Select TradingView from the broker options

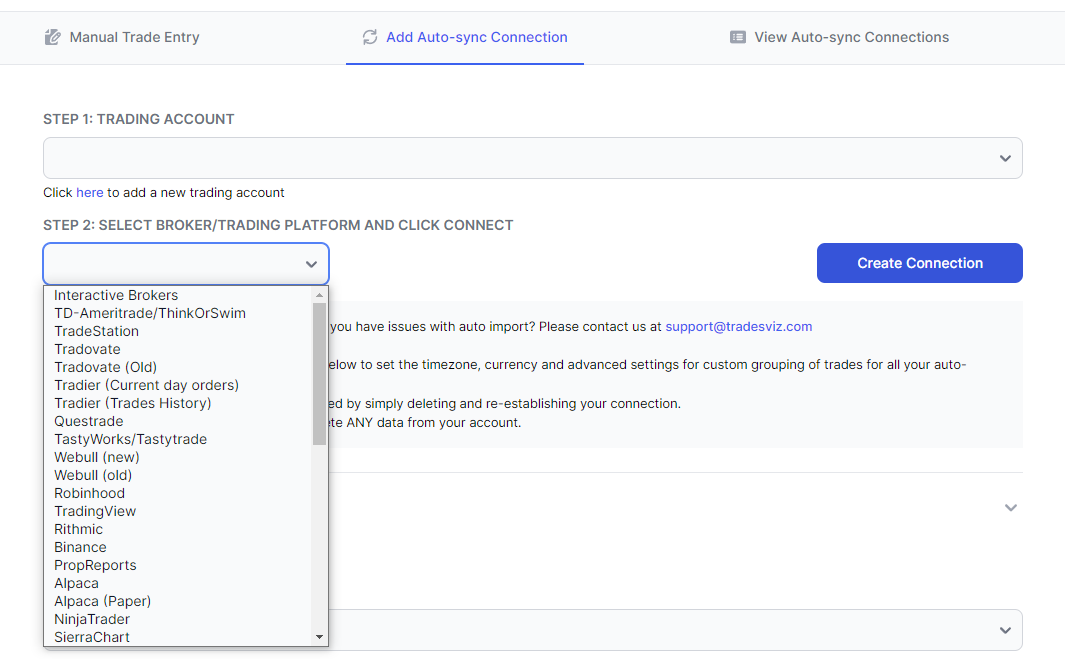pyautogui.click(x=95, y=511)
